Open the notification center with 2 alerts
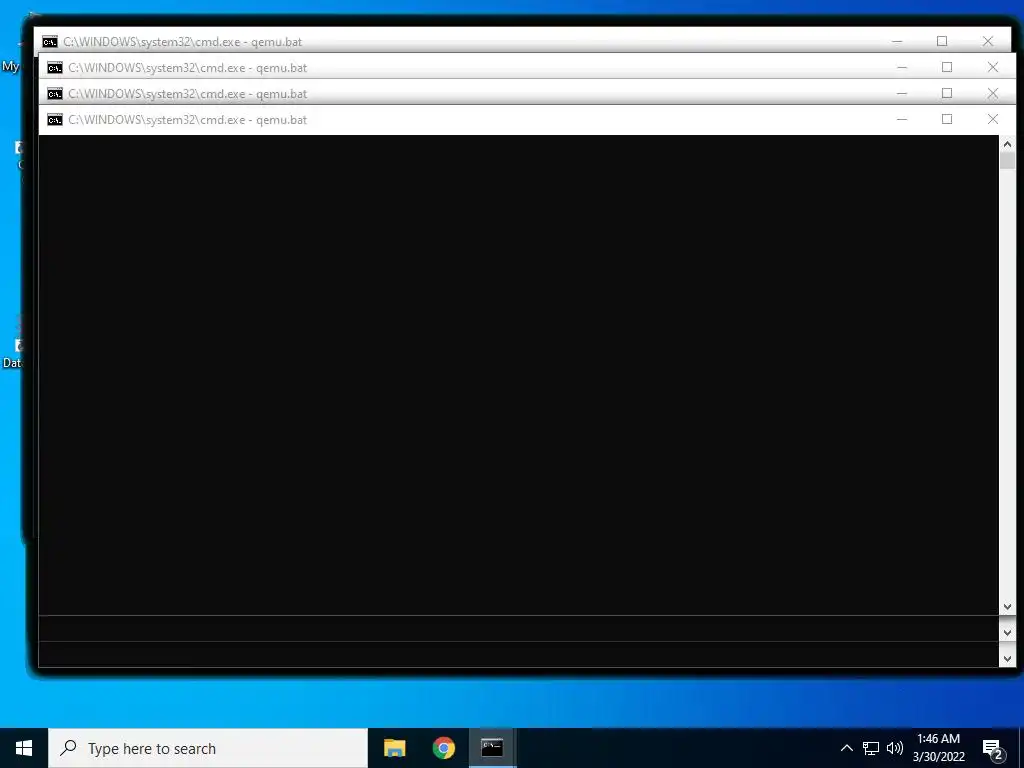This screenshot has width=1024, height=768. click(x=993, y=749)
